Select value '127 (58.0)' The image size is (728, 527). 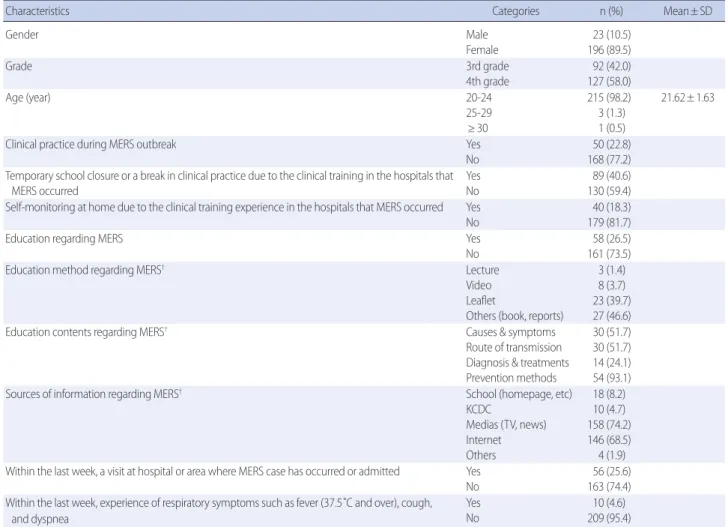tap(610, 82)
